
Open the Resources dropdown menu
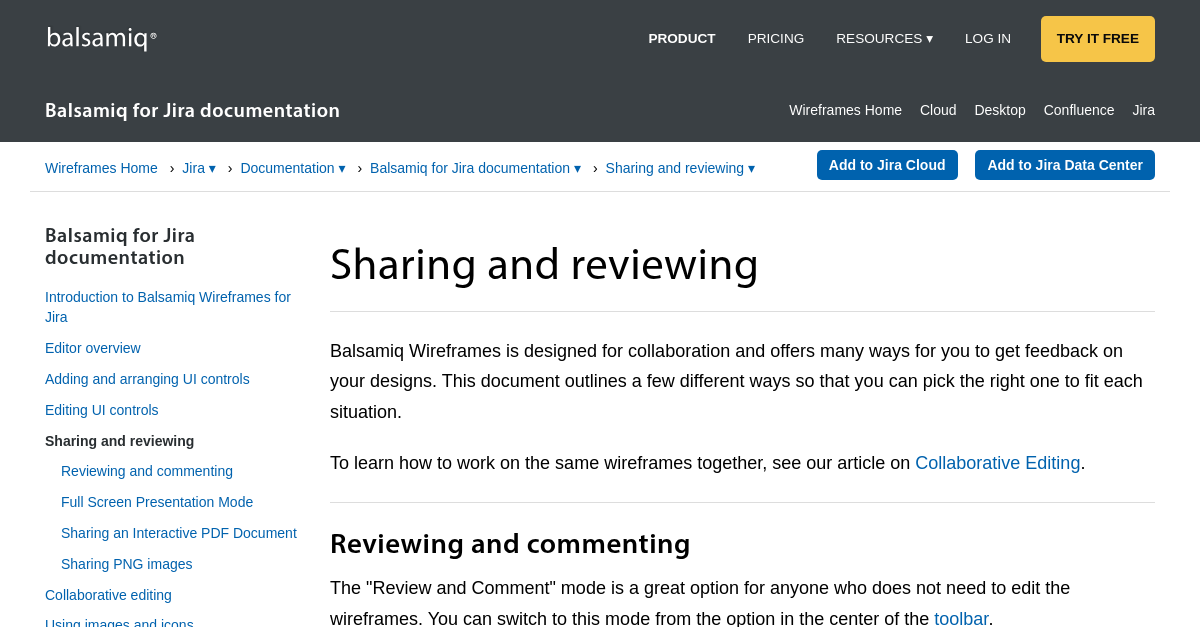[884, 39]
